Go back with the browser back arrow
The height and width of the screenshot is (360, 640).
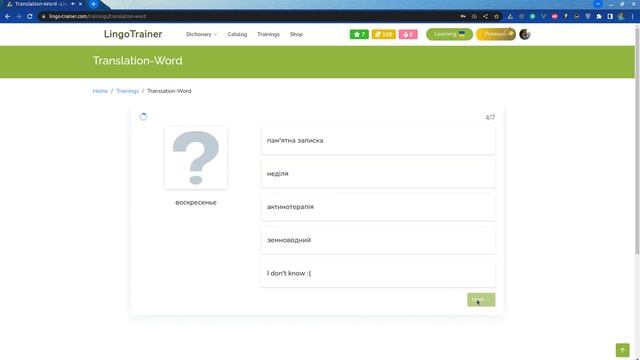[7, 16]
